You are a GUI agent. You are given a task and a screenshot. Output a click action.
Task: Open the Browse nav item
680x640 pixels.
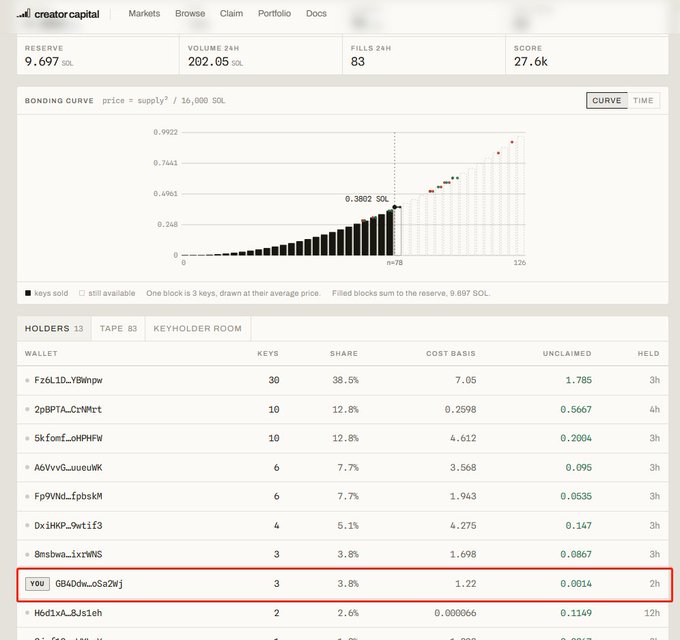190,13
